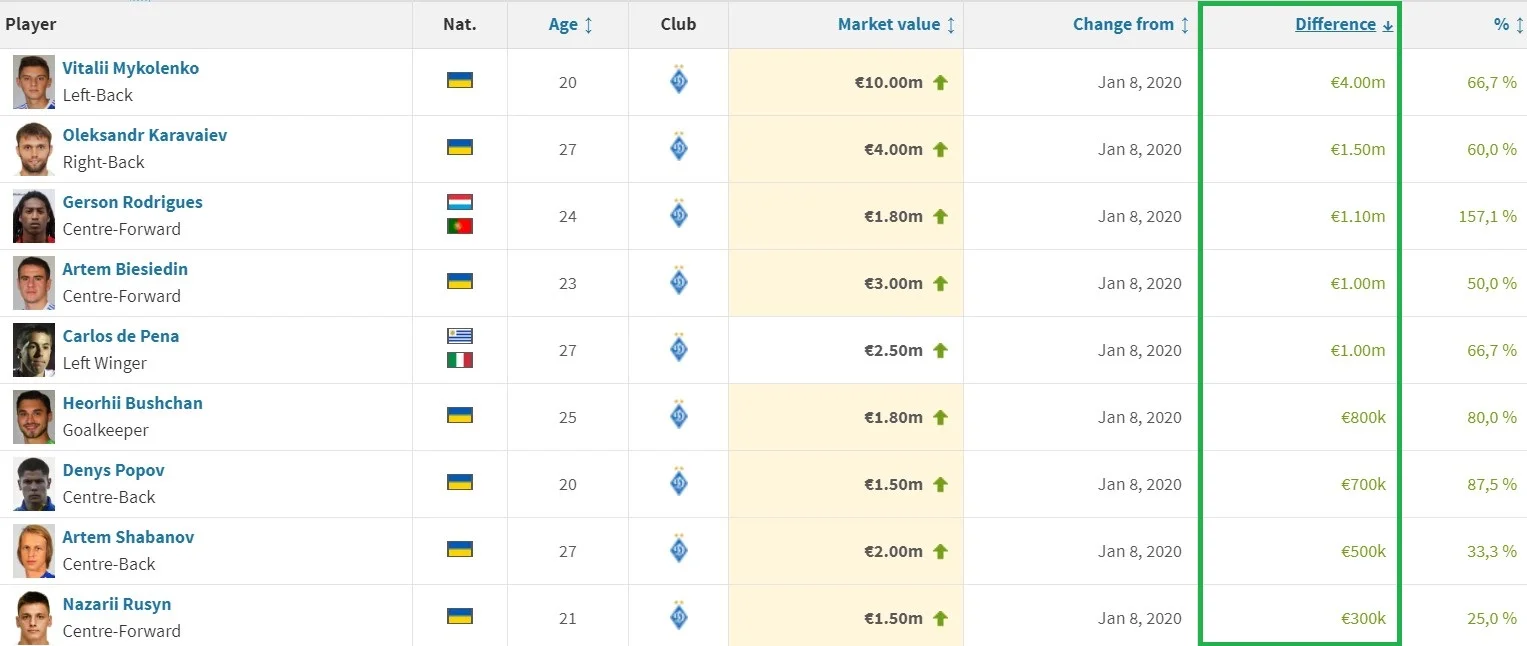Click the Italy flag in Carlos de Pena's row

[x=460, y=360]
